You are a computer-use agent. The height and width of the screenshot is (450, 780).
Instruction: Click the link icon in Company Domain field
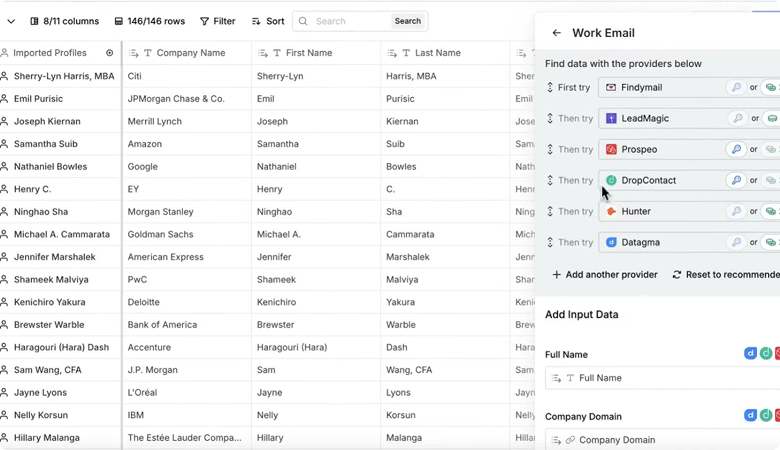tap(570, 440)
